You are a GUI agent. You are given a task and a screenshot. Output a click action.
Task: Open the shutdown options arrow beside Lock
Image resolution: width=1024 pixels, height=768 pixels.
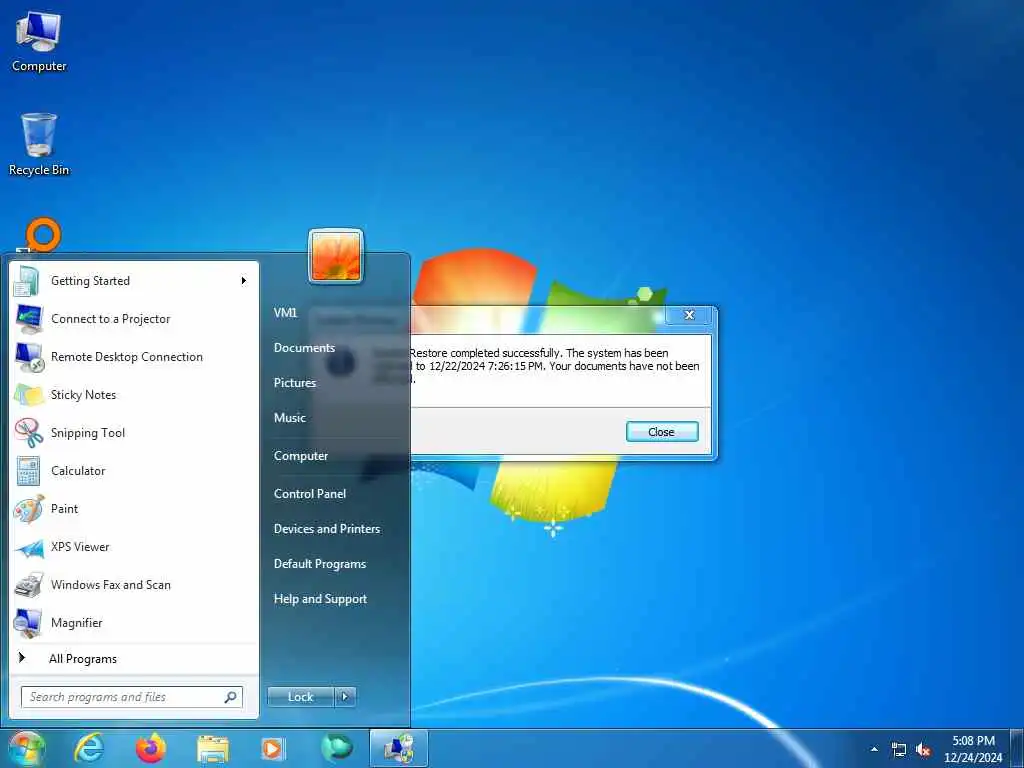[345, 697]
